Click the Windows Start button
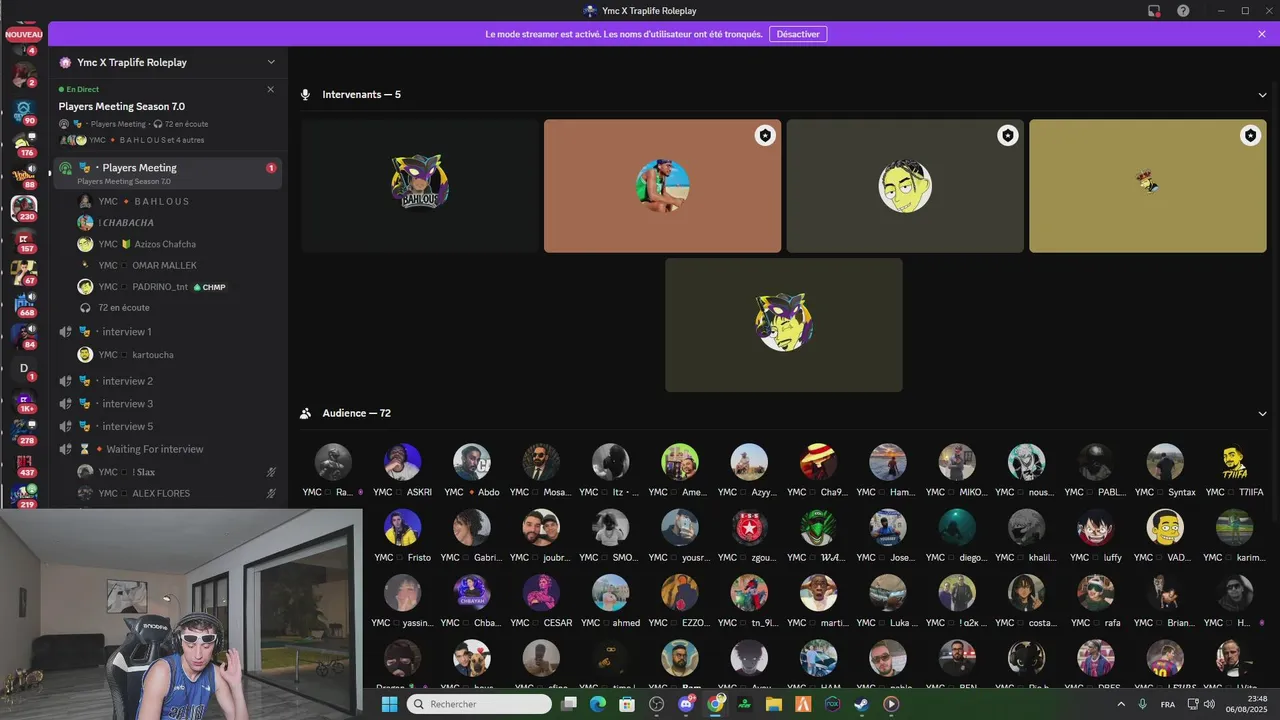This screenshot has height=720, width=1280. (x=389, y=704)
